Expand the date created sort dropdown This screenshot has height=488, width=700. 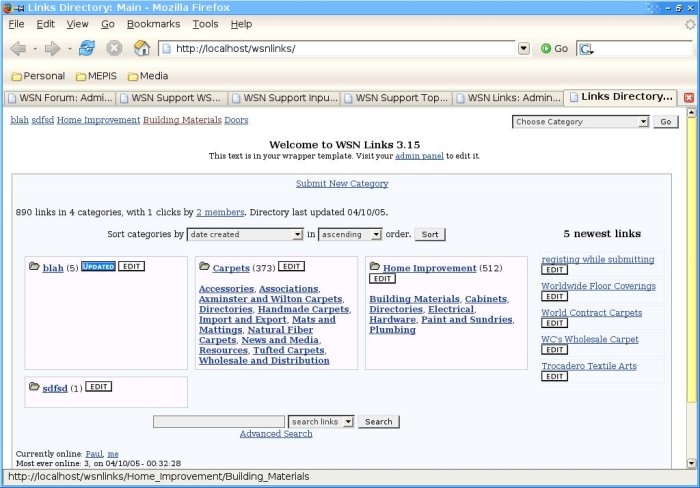244,234
